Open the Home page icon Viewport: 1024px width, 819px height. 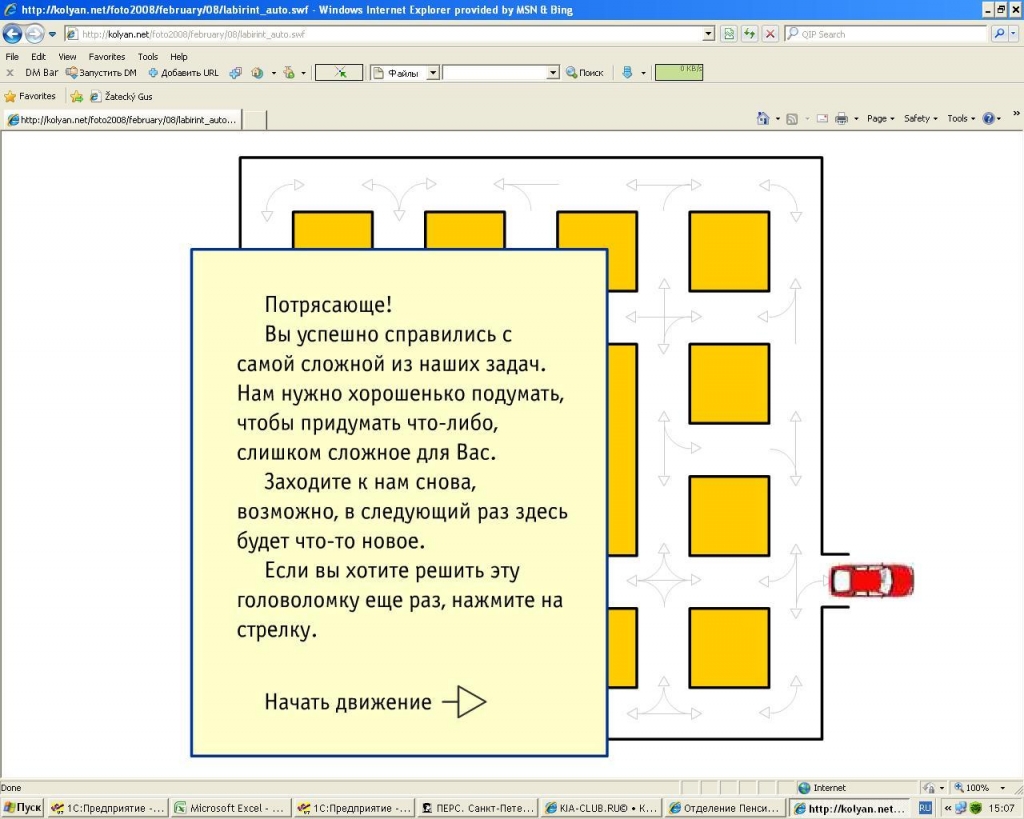764,118
